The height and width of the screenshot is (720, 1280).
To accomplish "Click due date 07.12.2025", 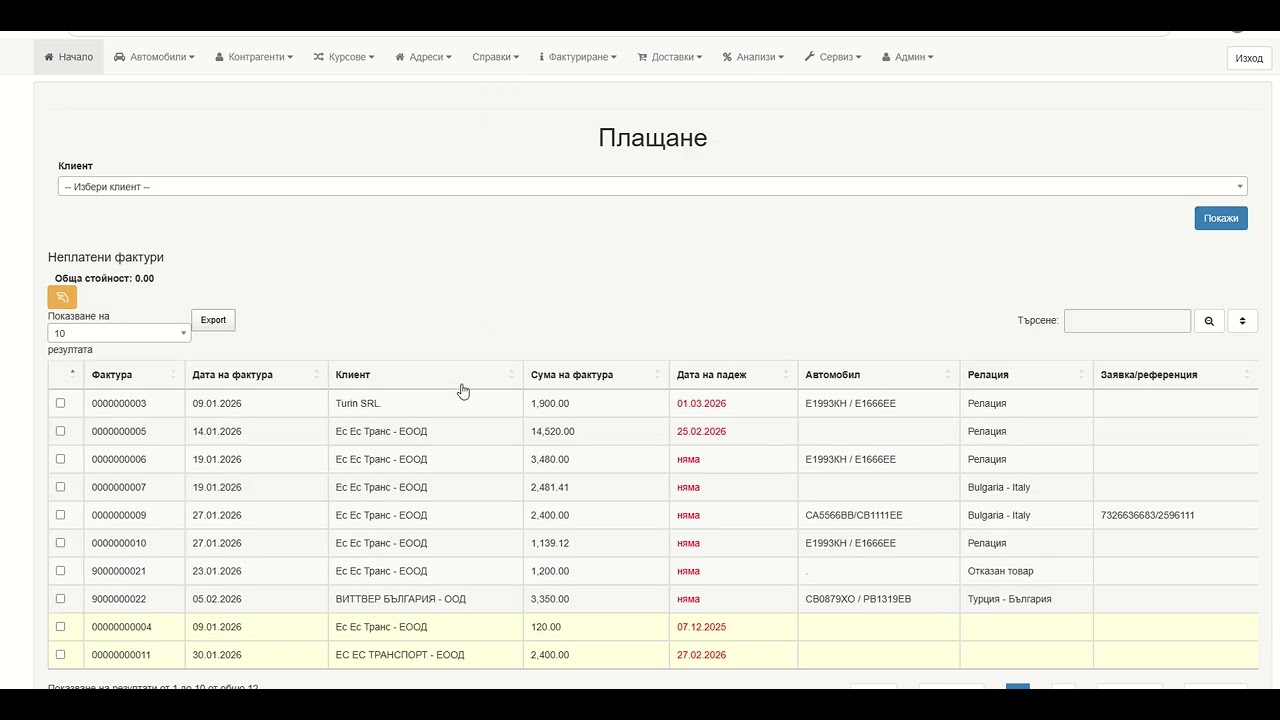I will coord(701,627).
